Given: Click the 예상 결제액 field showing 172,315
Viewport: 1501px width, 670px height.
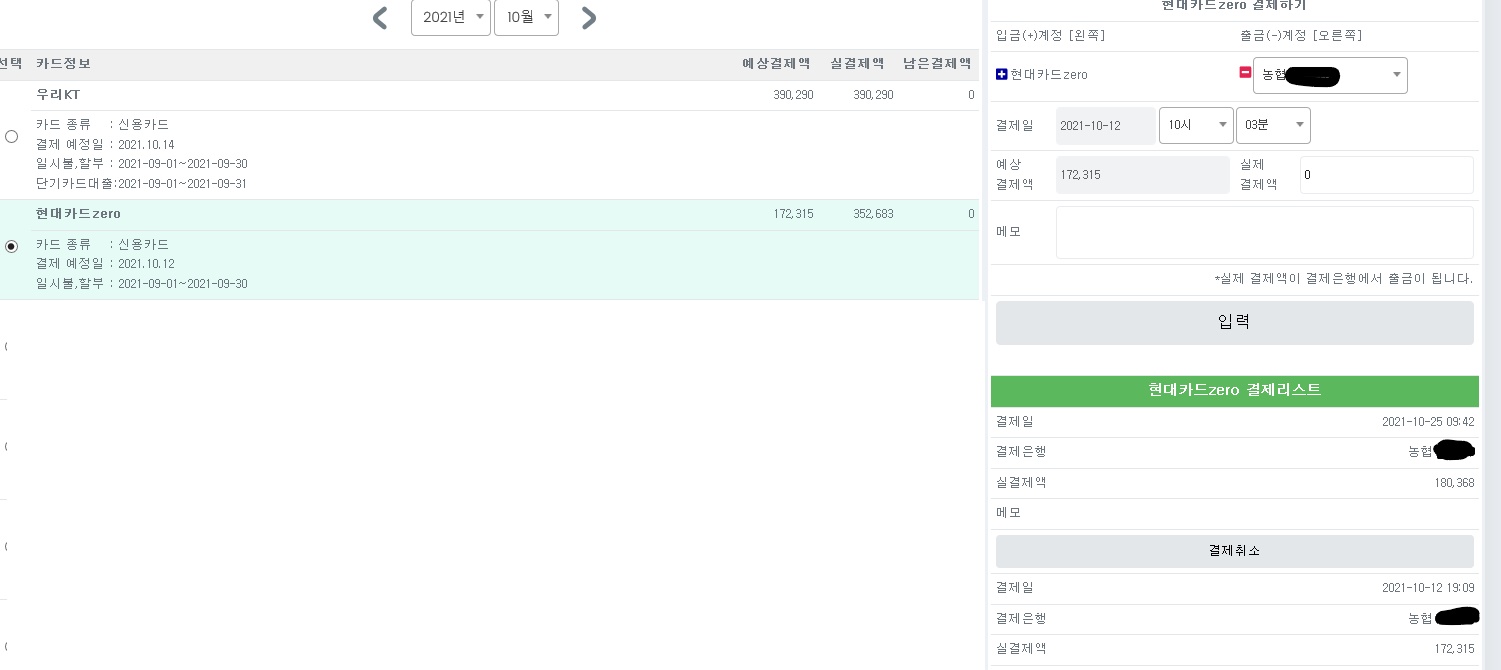Looking at the screenshot, I should tap(1142, 175).
